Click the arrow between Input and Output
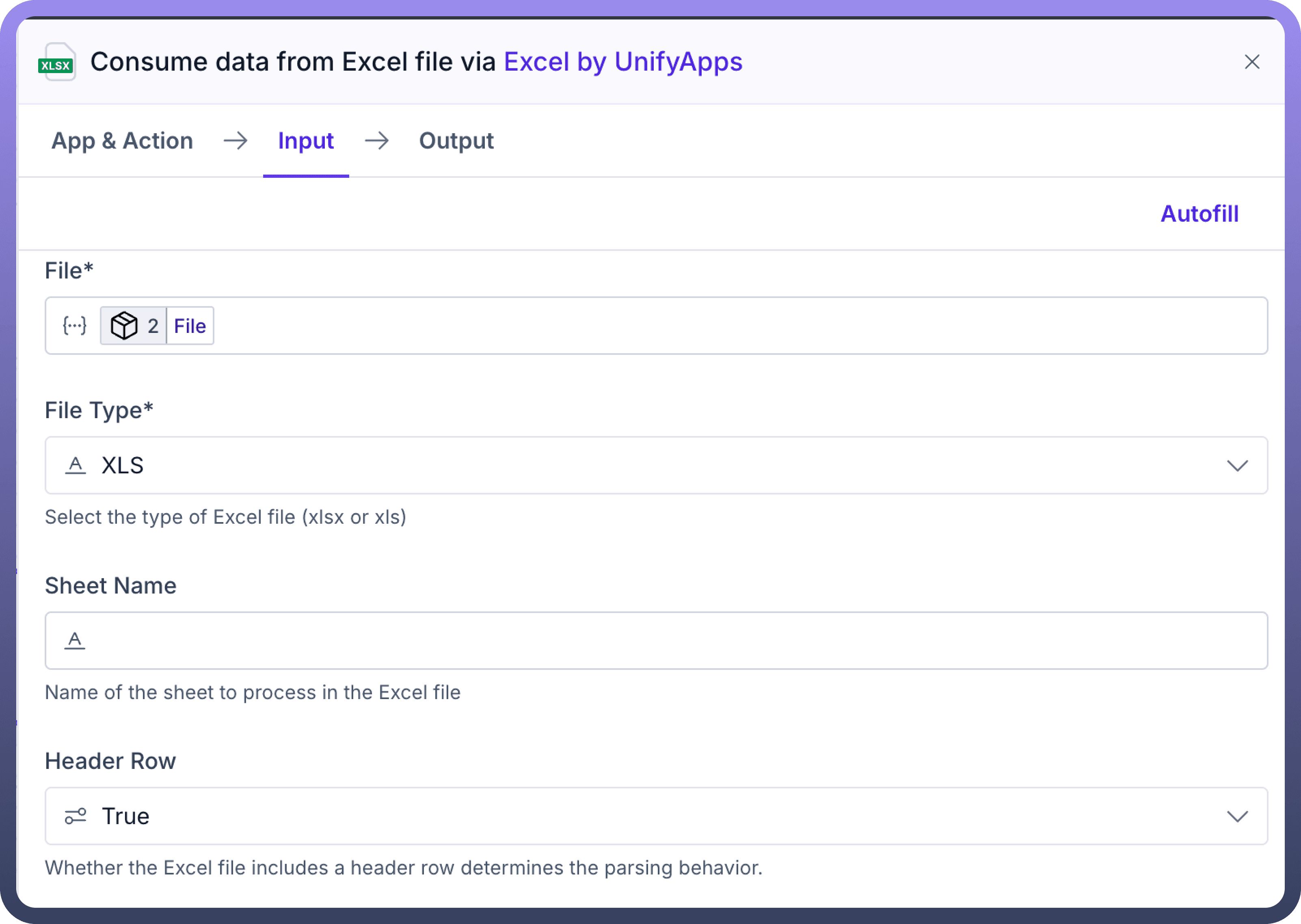This screenshot has width=1301, height=924. click(377, 140)
